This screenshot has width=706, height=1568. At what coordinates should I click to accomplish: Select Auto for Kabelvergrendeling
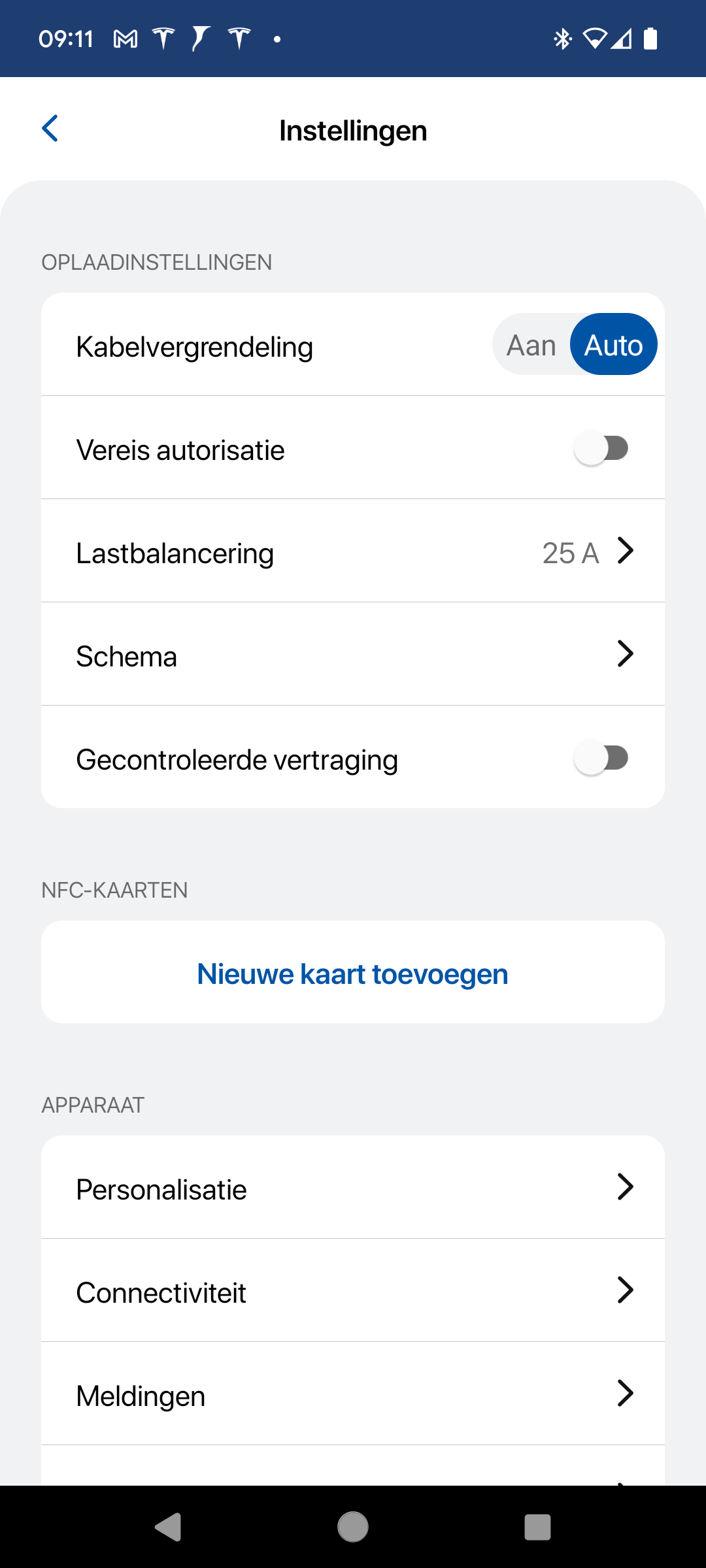tap(613, 345)
